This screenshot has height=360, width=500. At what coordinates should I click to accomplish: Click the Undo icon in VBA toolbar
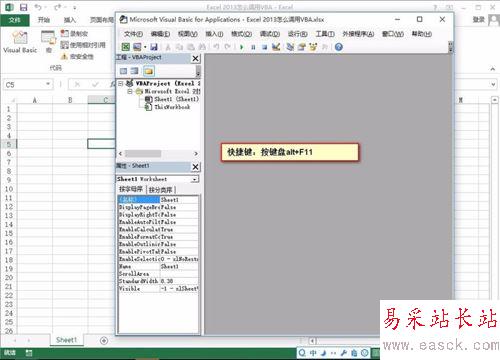(x=216, y=47)
